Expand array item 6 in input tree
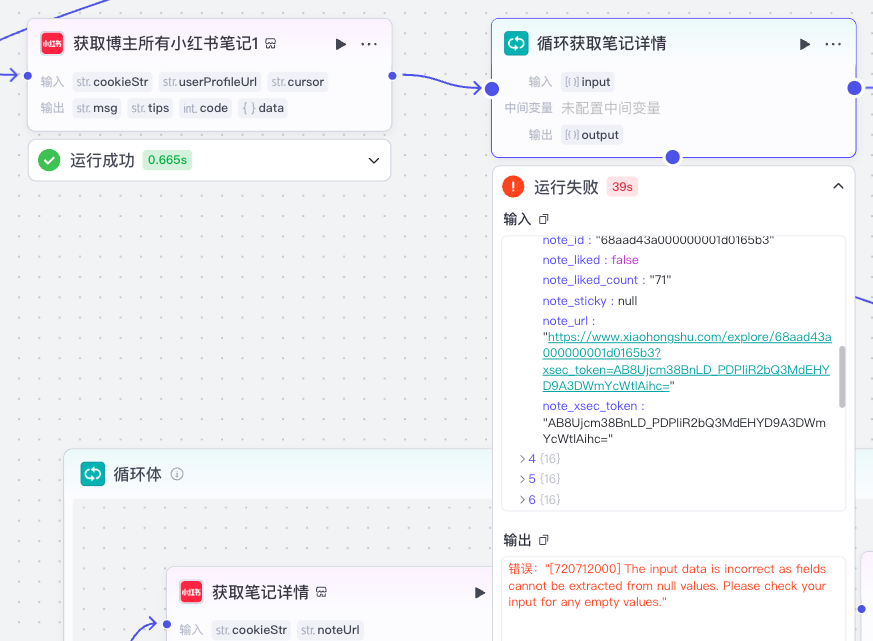This screenshot has width=873, height=641. (522, 500)
